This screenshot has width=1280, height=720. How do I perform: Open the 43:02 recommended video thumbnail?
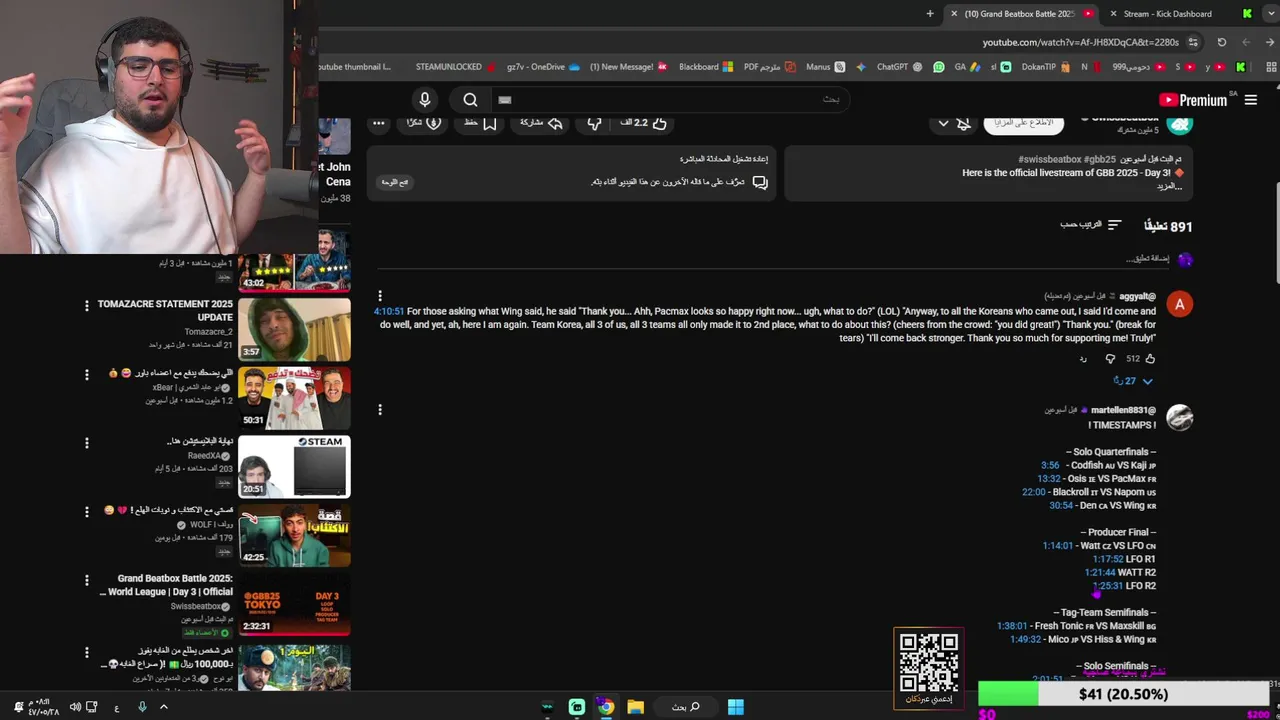[x=294, y=260]
